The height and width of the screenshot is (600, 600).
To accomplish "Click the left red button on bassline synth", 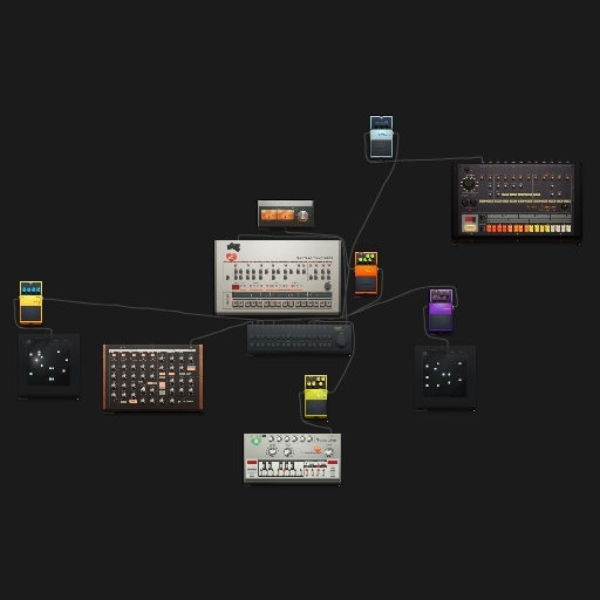I will 251,462.
